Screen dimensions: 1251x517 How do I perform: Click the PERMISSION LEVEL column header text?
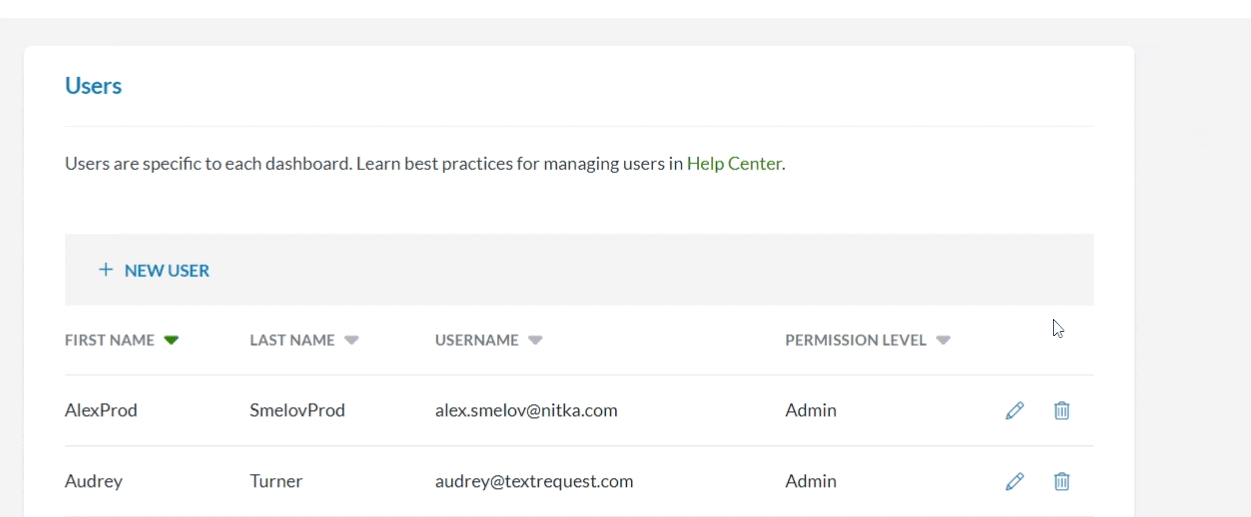856,340
